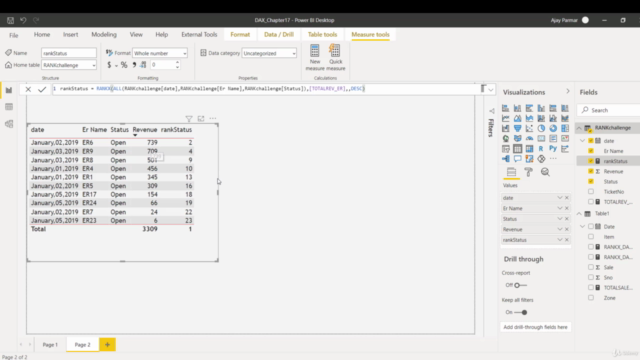Uncheck the Status field checkbox
Image resolution: width=640 pixels, height=360 pixels.
591,182
